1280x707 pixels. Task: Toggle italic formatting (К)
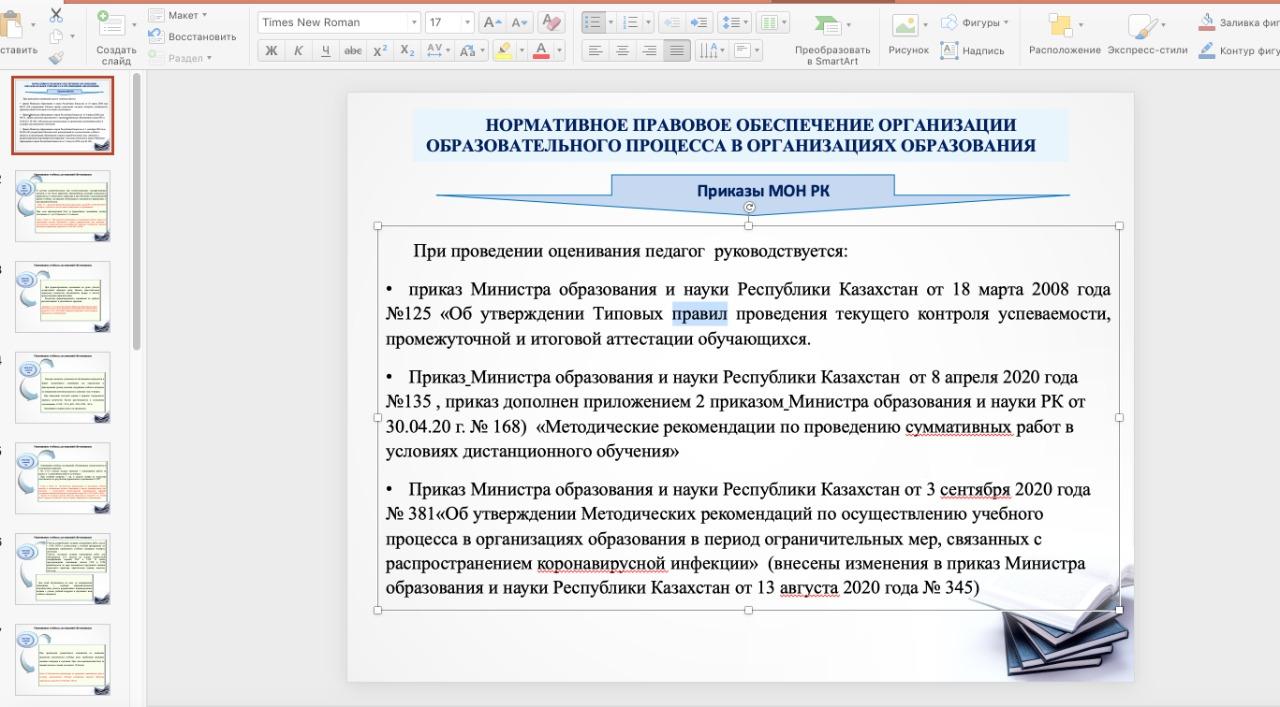tap(298, 50)
